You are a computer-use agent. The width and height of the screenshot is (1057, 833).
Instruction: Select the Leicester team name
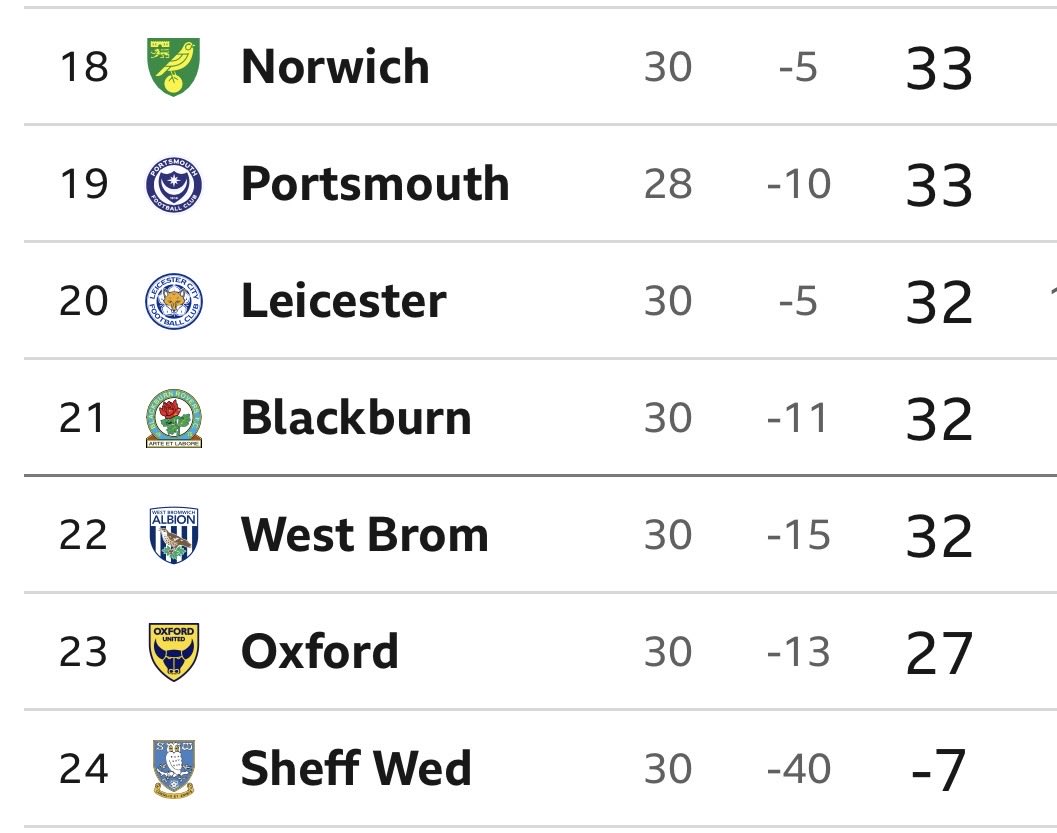coord(343,301)
